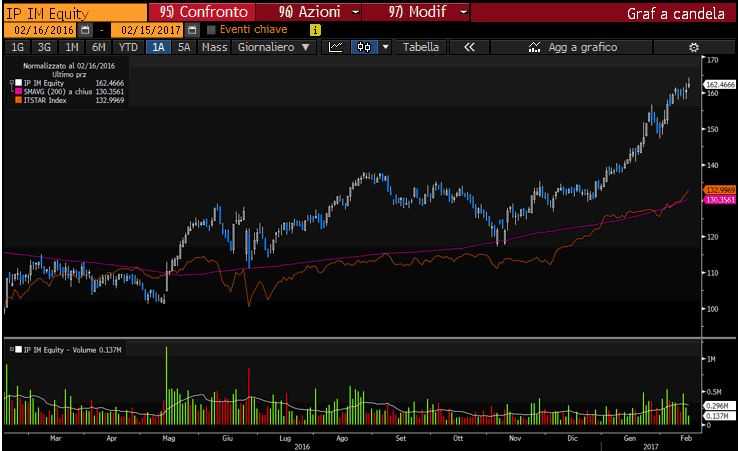Click the yellow info icon

[315, 30]
